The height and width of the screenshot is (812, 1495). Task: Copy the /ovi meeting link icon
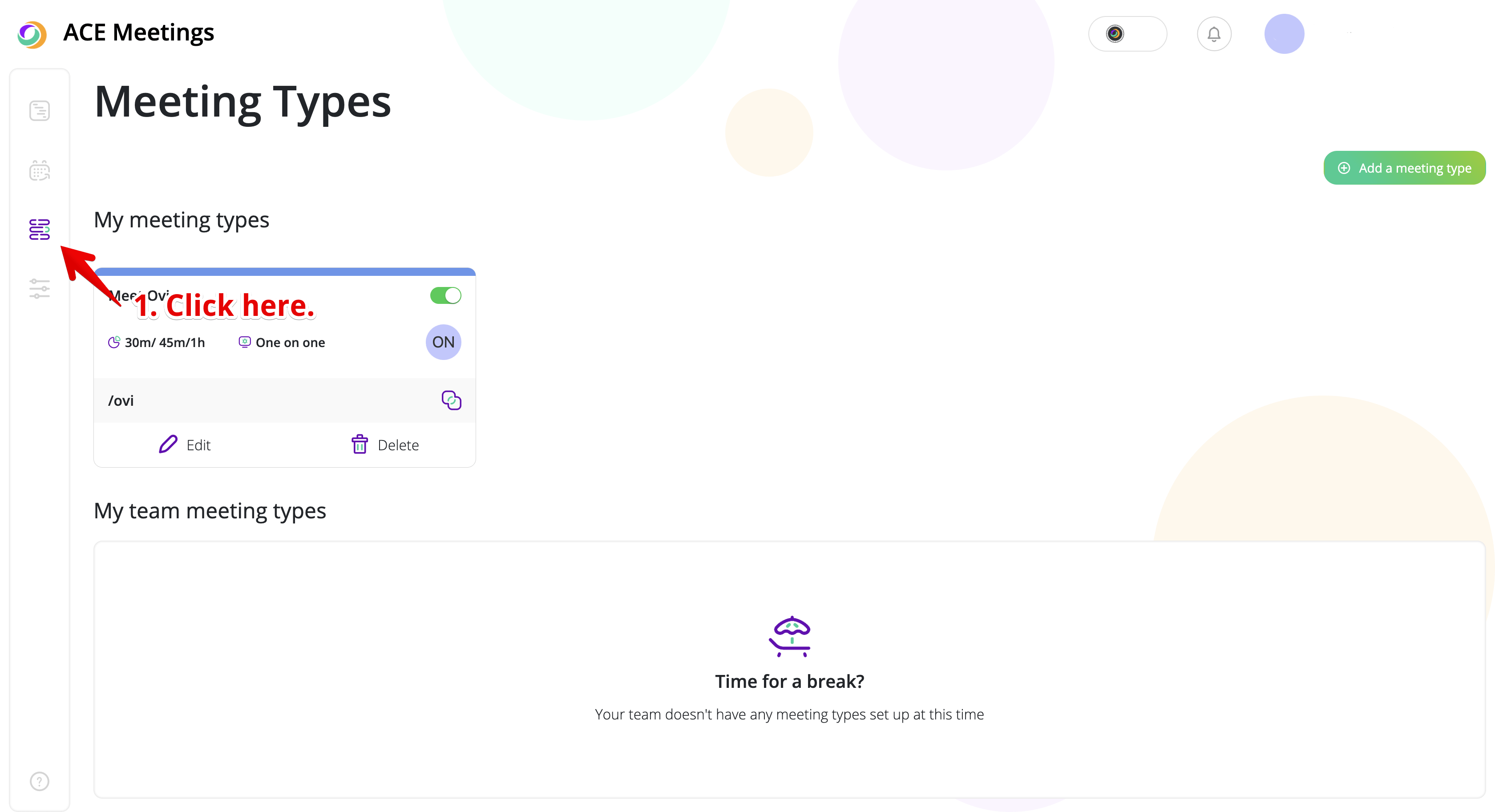click(451, 400)
